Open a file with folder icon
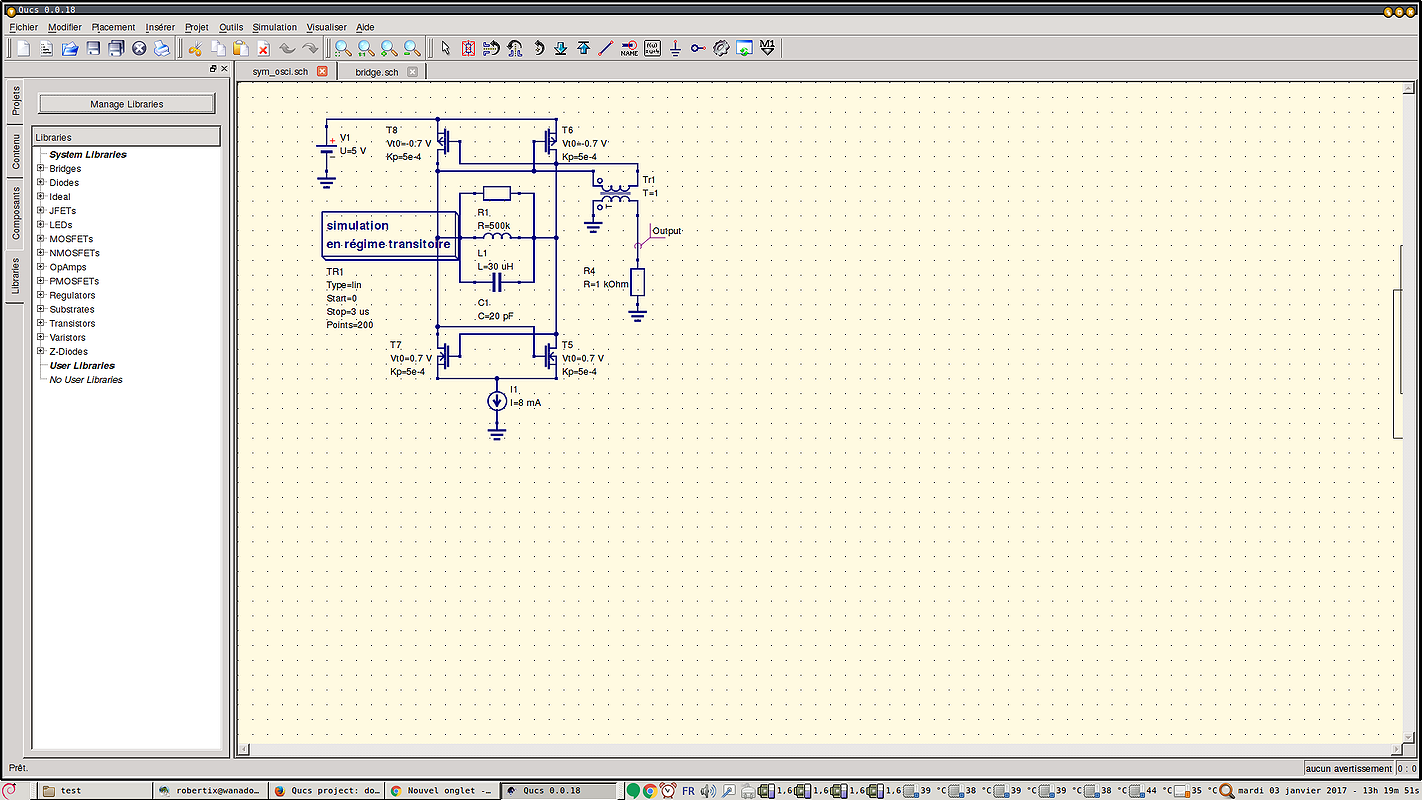 click(70, 48)
